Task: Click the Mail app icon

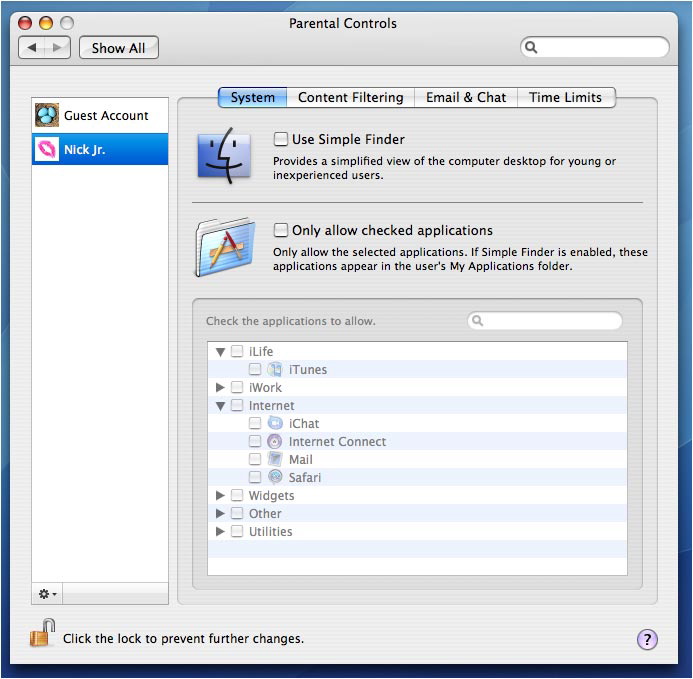Action: (274, 459)
